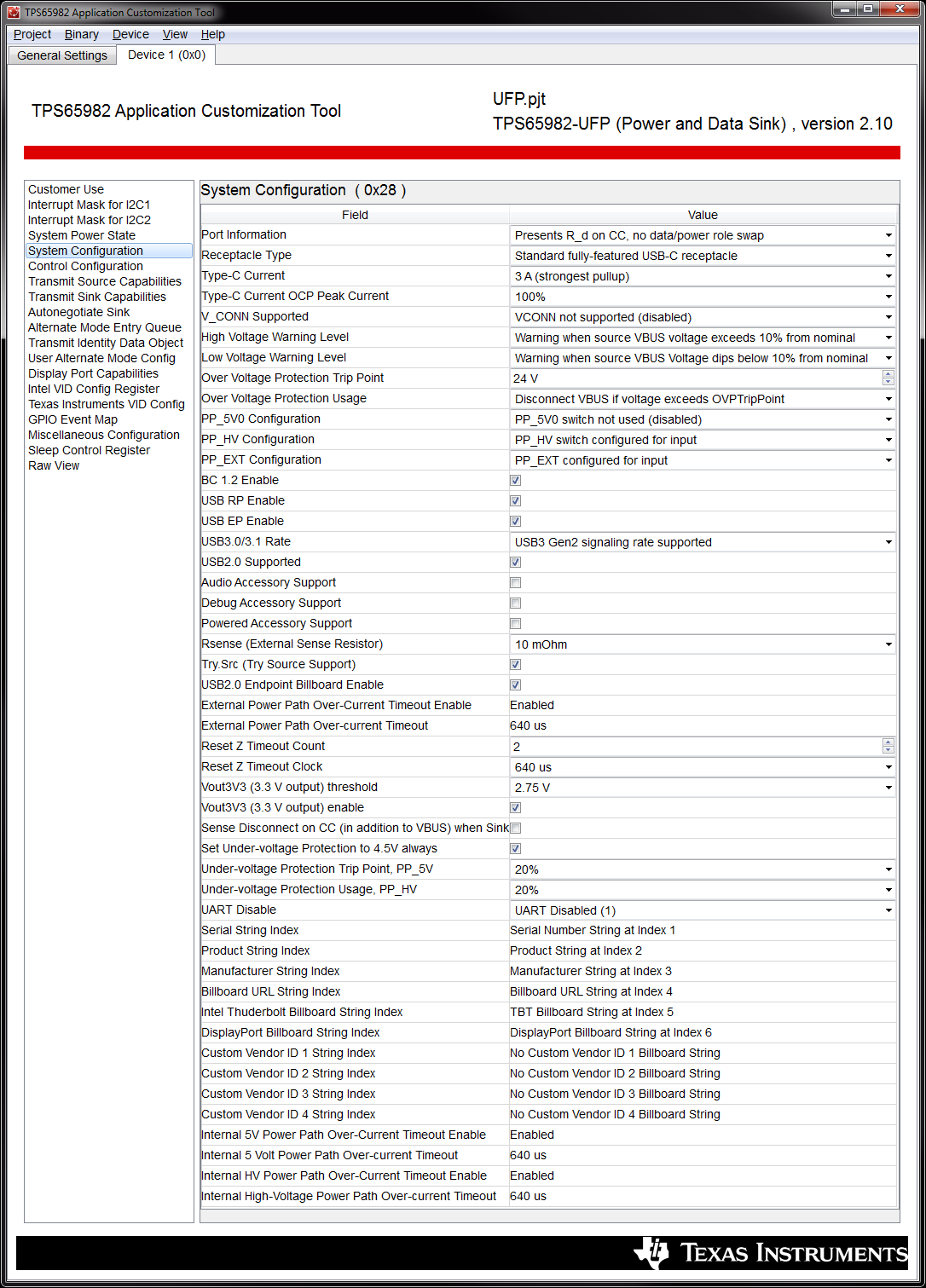
Task: Select Display Port Capabilities
Action: 93,373
